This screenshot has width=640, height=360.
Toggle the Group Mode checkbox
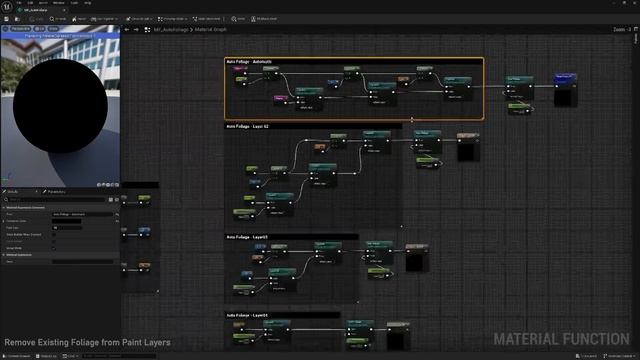54,248
